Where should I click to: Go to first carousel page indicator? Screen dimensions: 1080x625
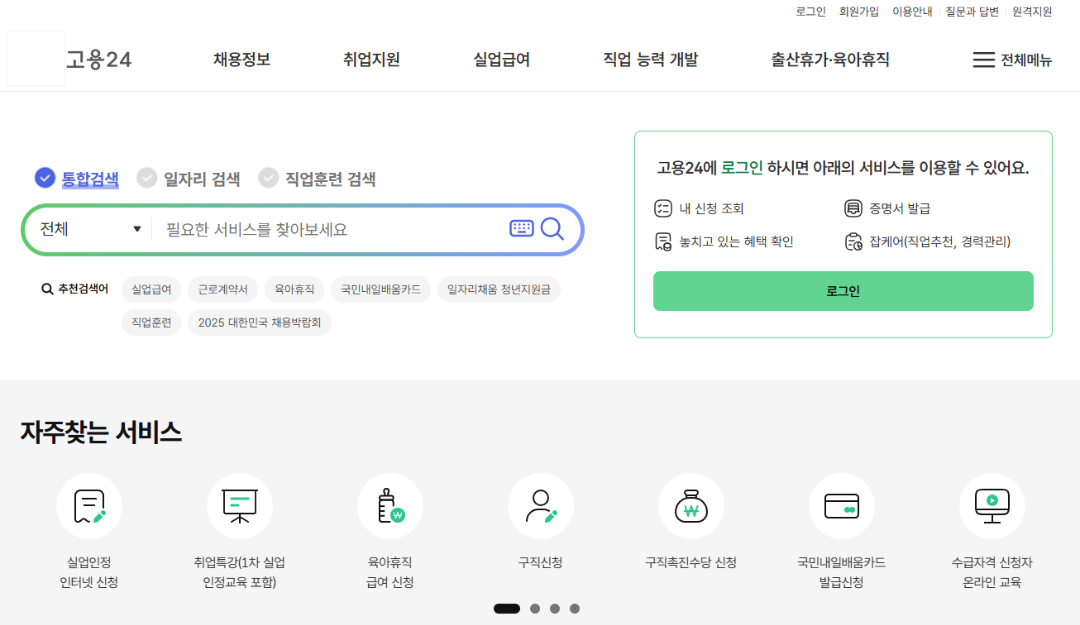point(507,608)
